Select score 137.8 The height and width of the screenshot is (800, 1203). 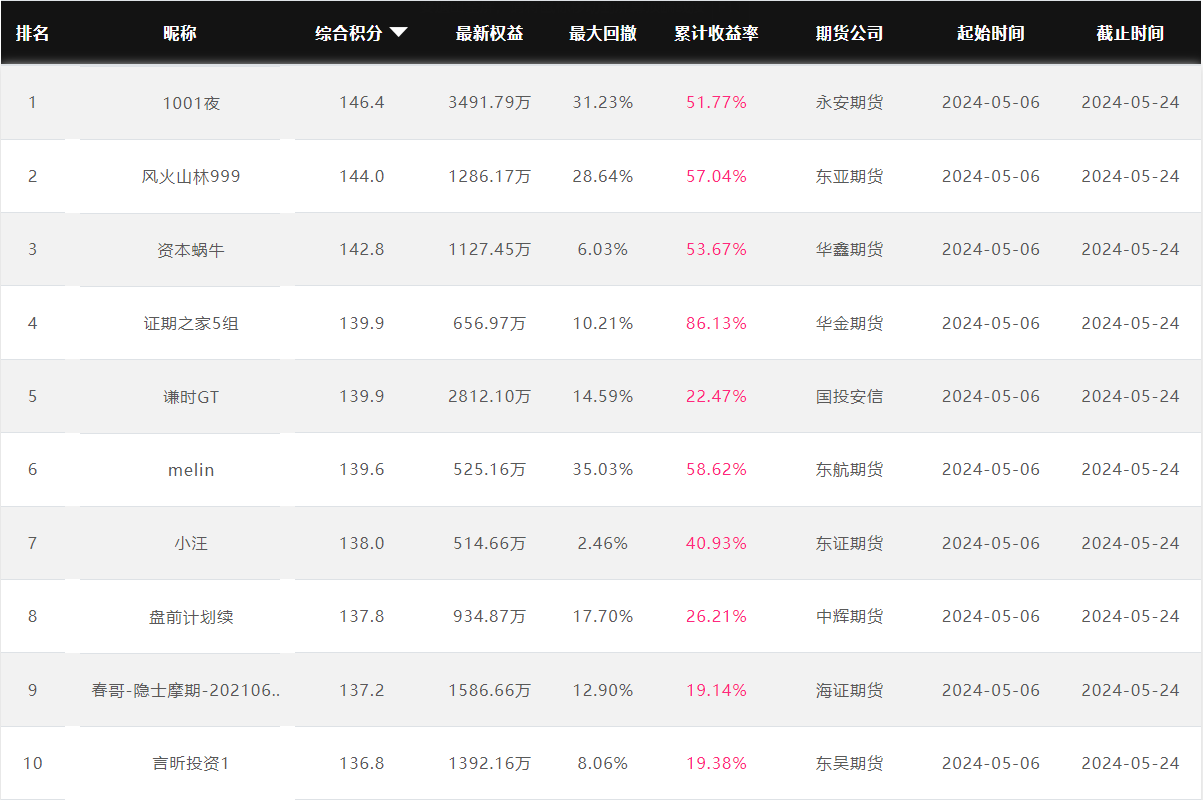click(362, 616)
